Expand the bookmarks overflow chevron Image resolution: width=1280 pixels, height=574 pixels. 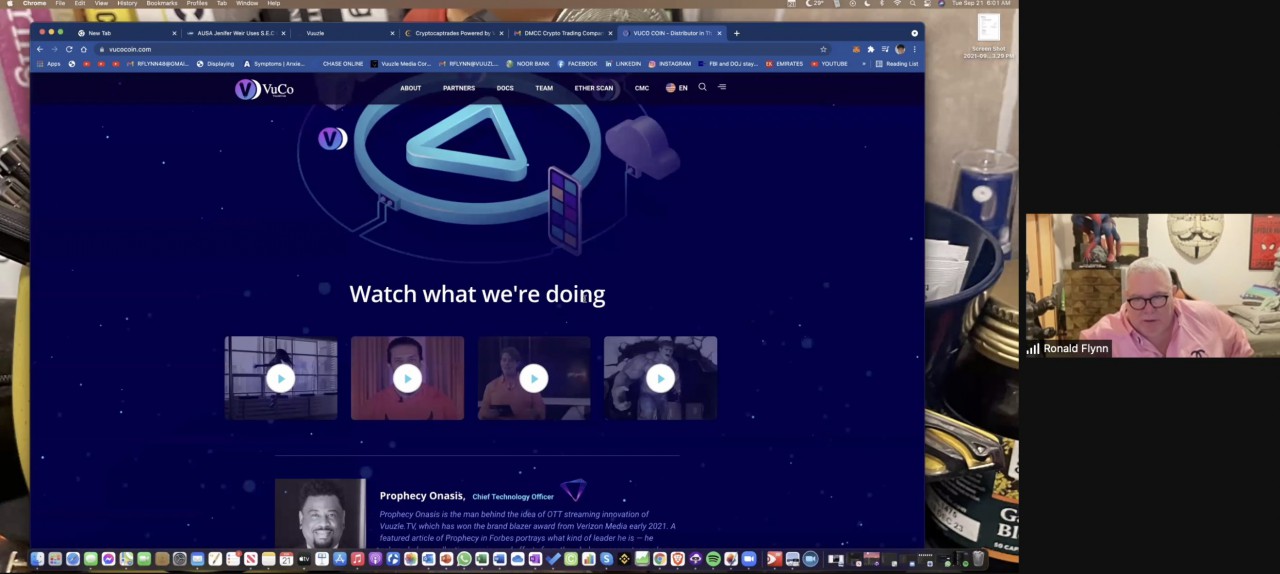coord(863,64)
